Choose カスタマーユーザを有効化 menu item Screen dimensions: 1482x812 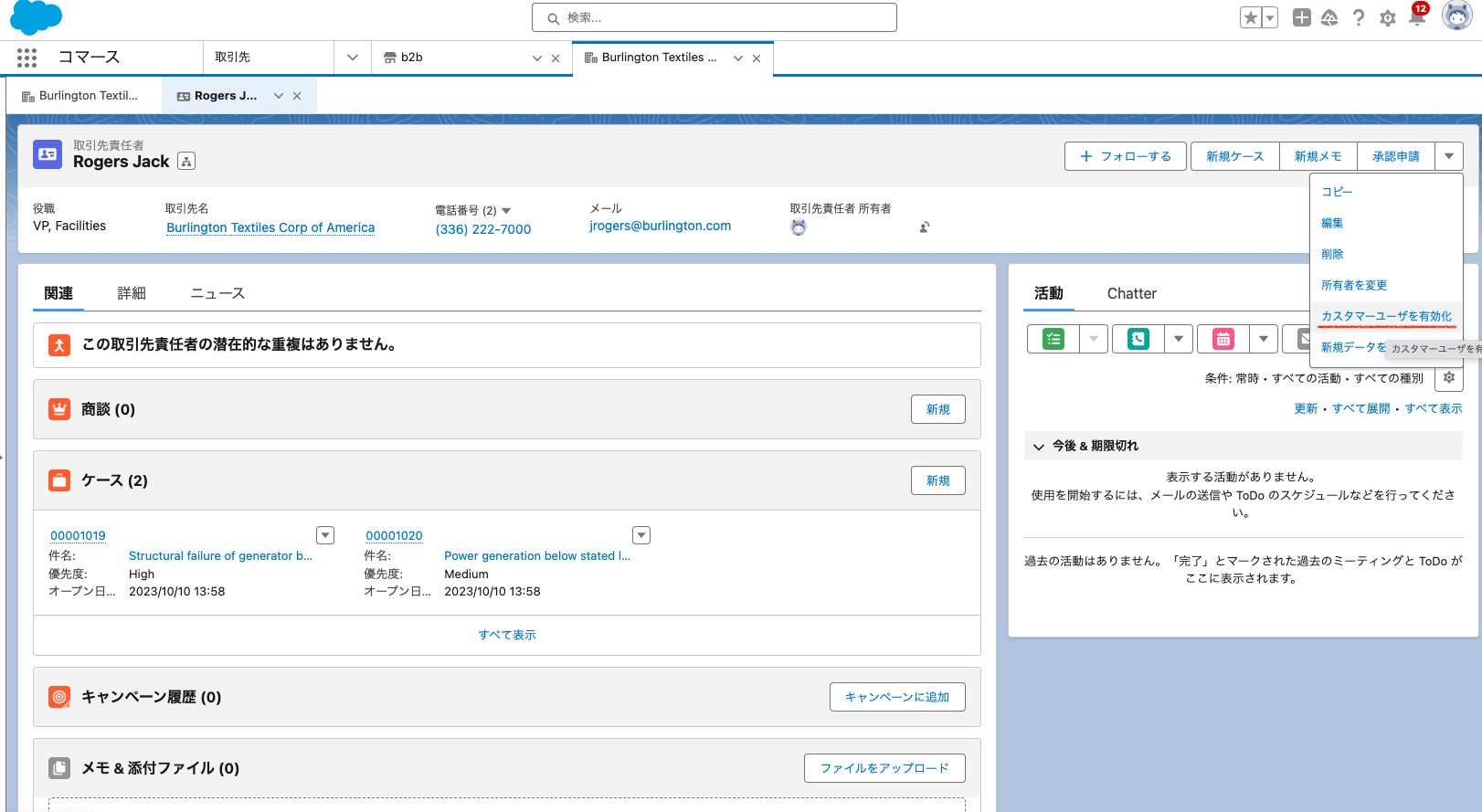1386,316
